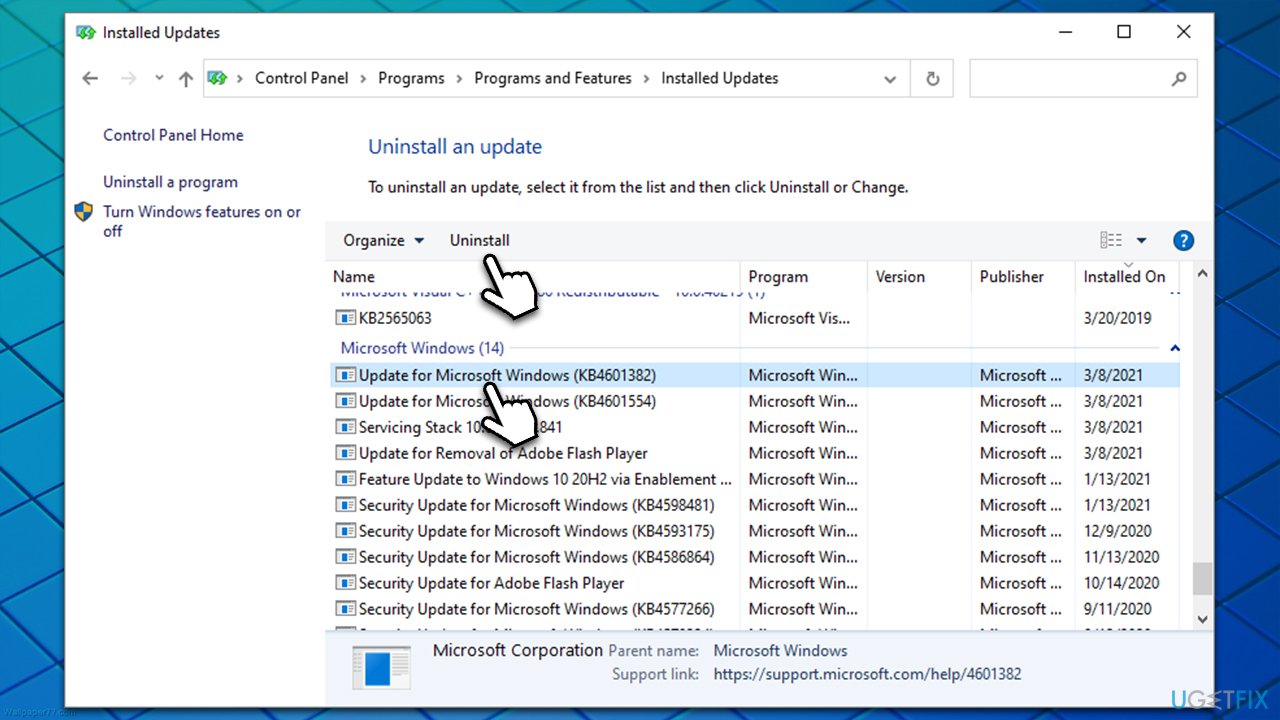Click the forward navigation arrow

(128, 78)
